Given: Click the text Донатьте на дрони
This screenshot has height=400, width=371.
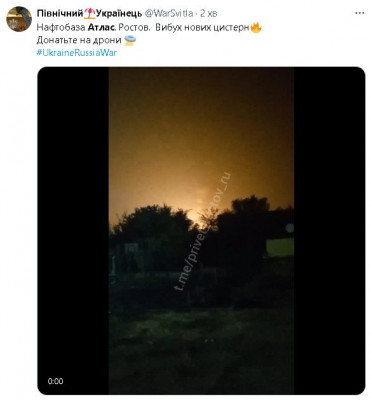Looking at the screenshot, I should pos(79,40).
